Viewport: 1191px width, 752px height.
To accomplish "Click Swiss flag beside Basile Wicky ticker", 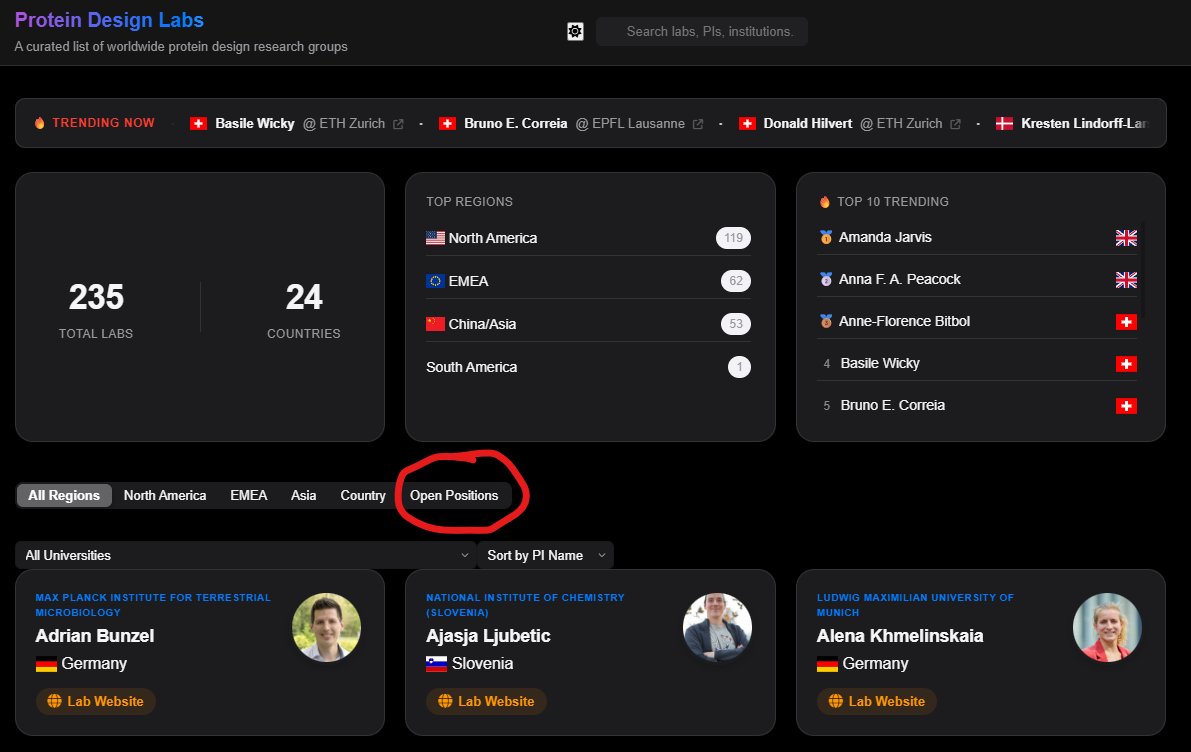I will click(x=198, y=123).
